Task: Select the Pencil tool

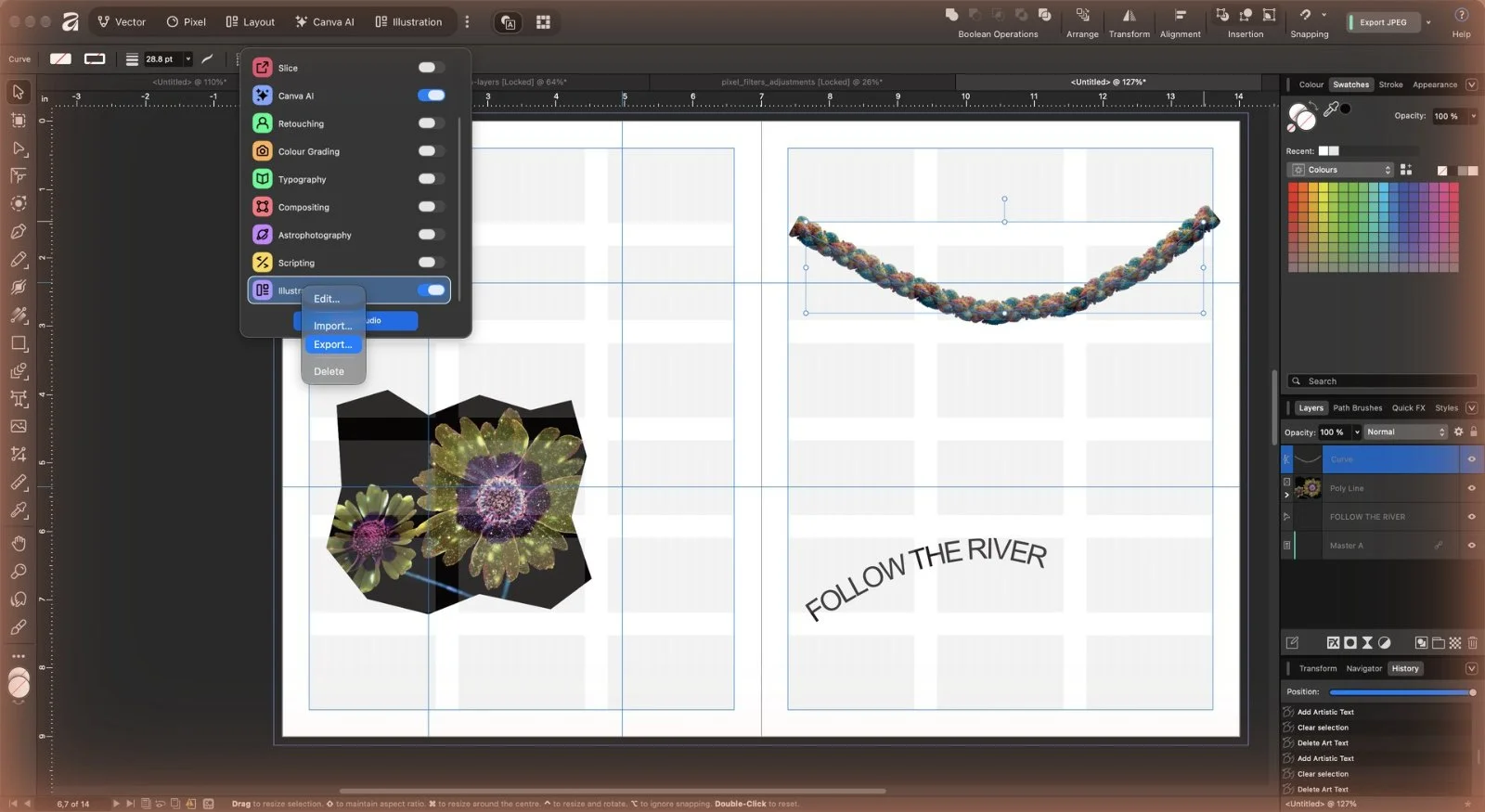Action: (18, 260)
